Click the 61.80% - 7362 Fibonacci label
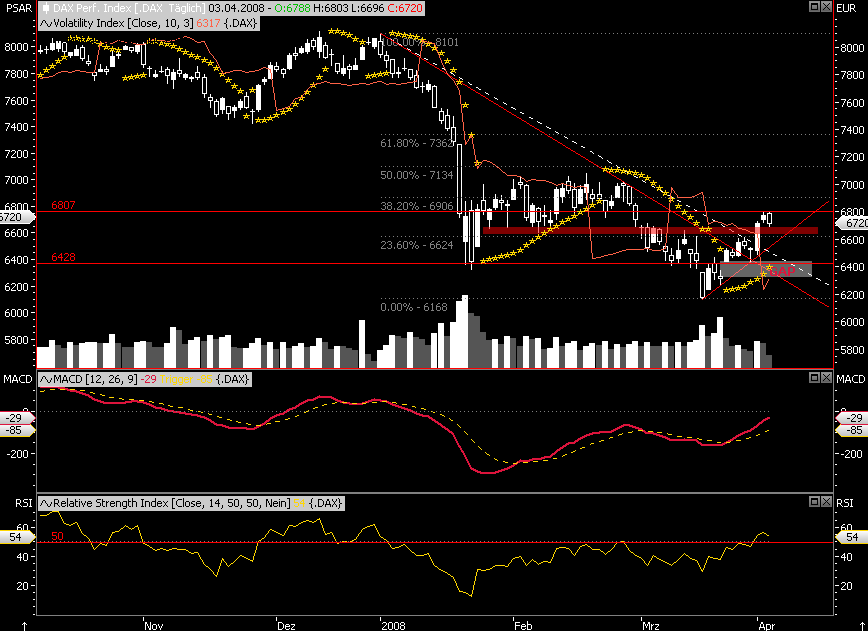The height and width of the screenshot is (631, 868). coord(417,143)
